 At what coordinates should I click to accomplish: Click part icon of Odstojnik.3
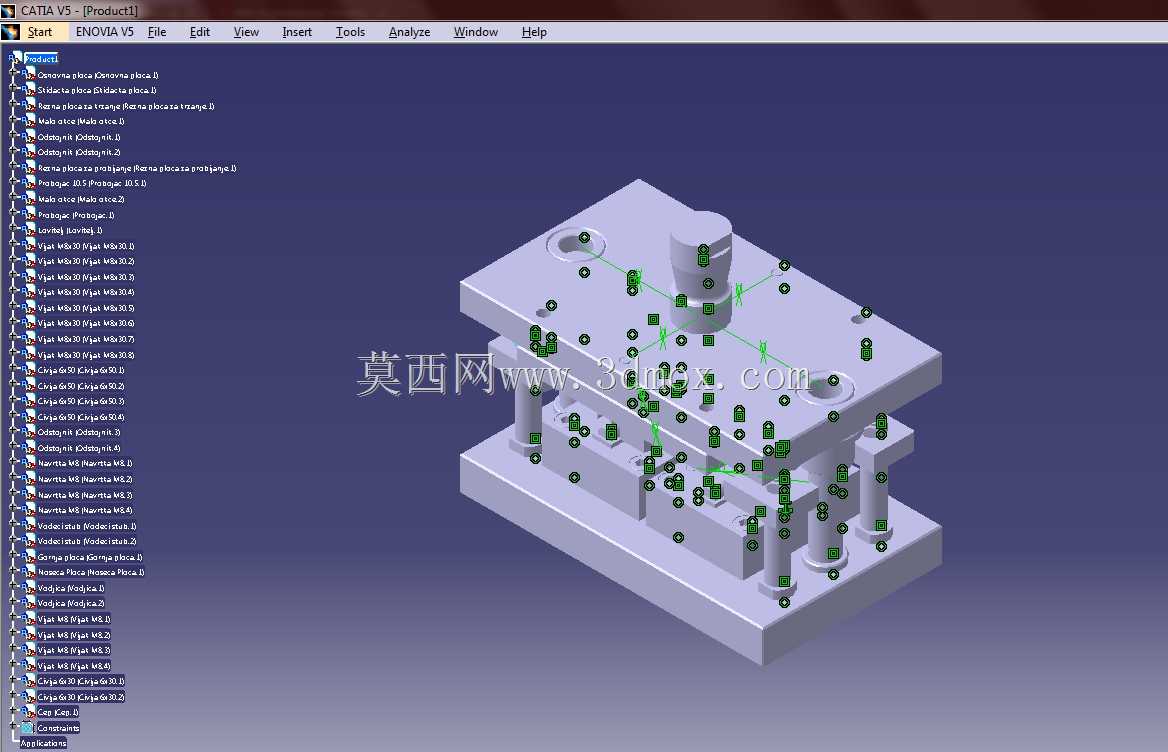click(x=28, y=431)
